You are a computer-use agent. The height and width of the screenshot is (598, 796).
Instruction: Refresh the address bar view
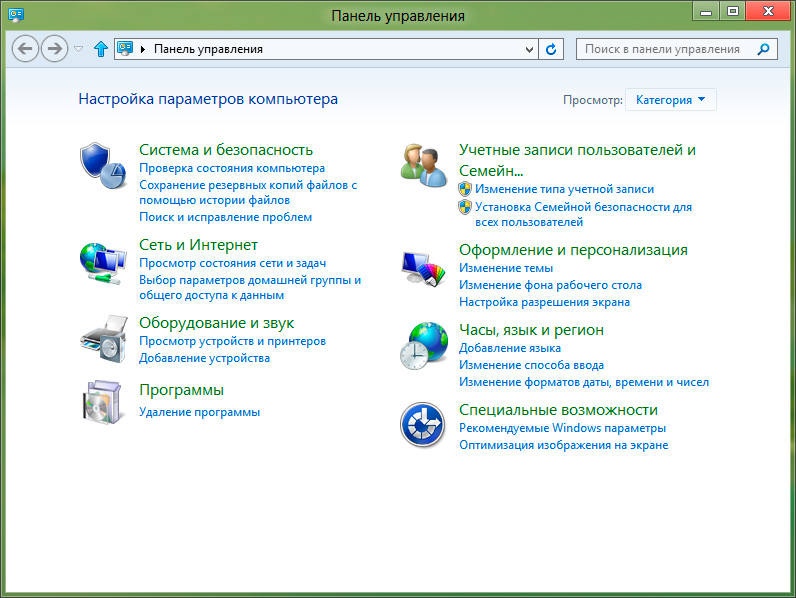click(x=551, y=49)
